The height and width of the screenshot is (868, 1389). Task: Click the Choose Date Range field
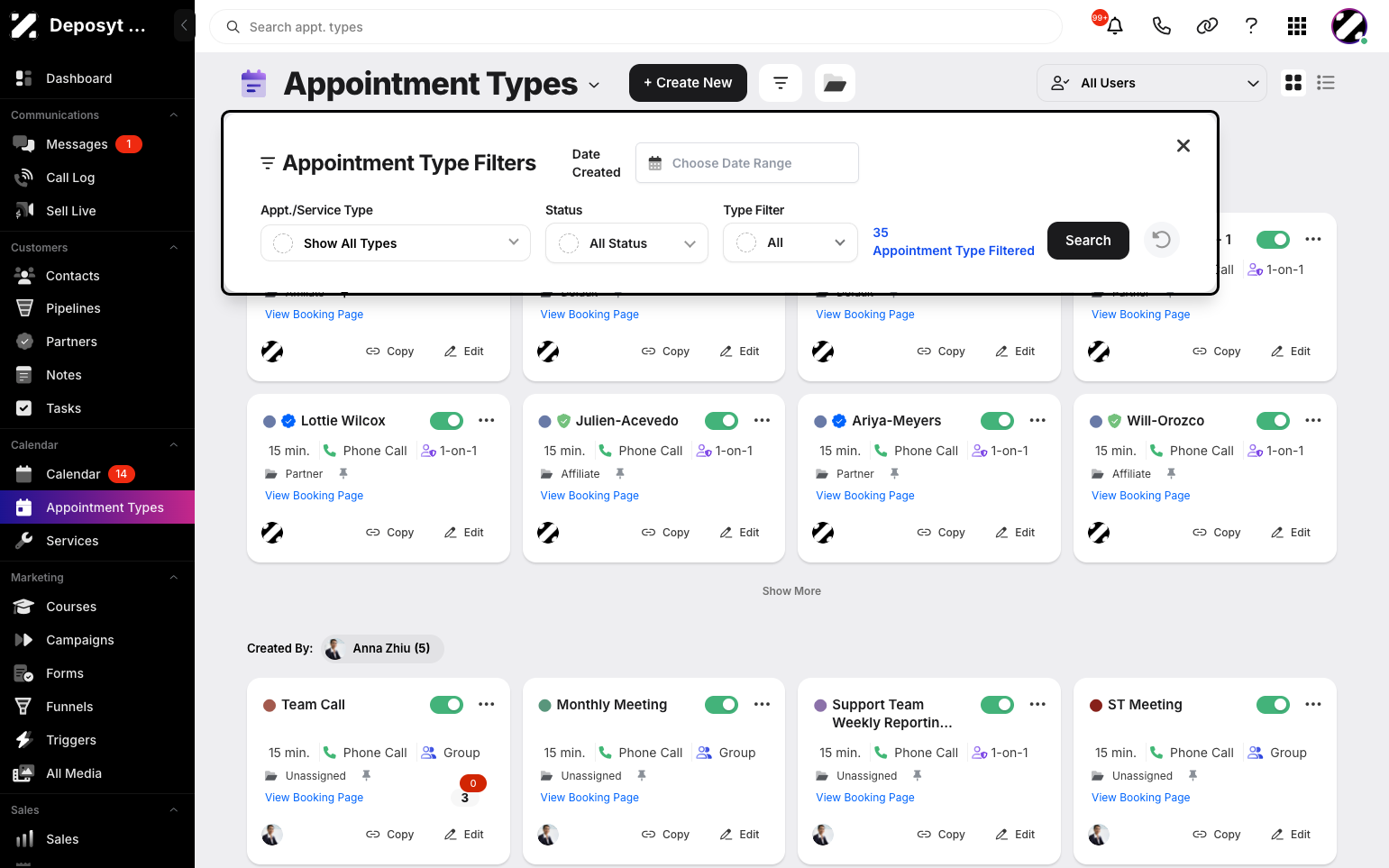point(747,163)
